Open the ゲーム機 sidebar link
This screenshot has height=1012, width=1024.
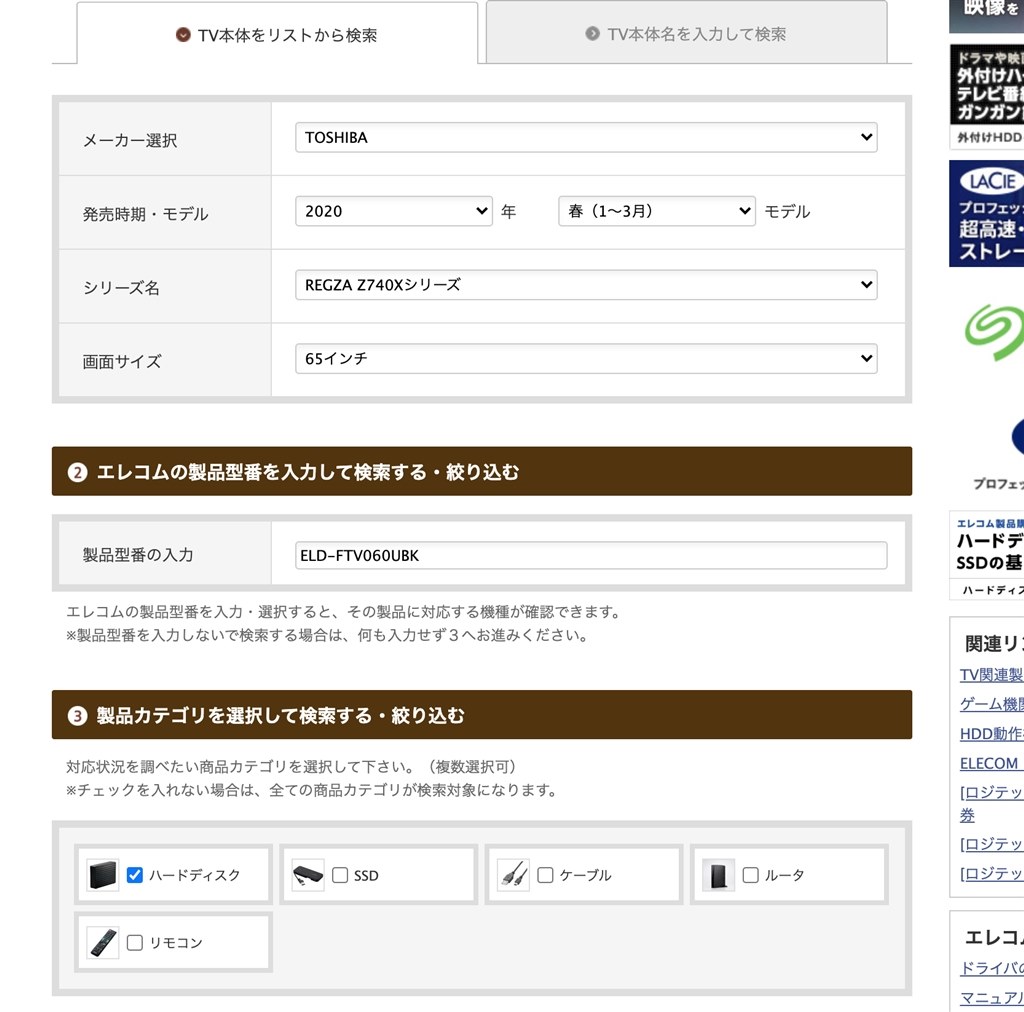tap(991, 704)
